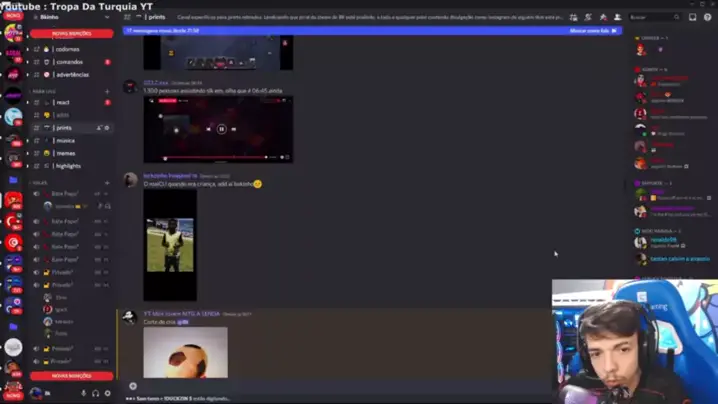Add channel with plus next to text category

pos(108,91)
